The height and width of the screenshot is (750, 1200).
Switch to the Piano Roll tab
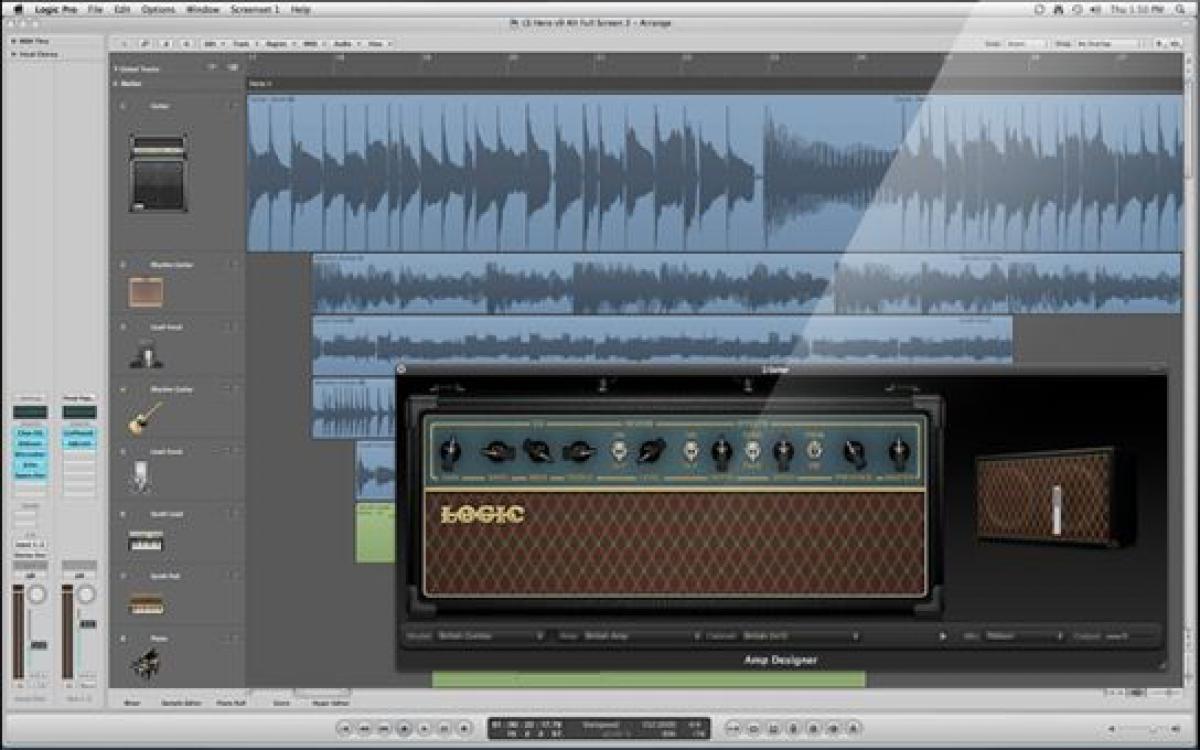[x=229, y=703]
